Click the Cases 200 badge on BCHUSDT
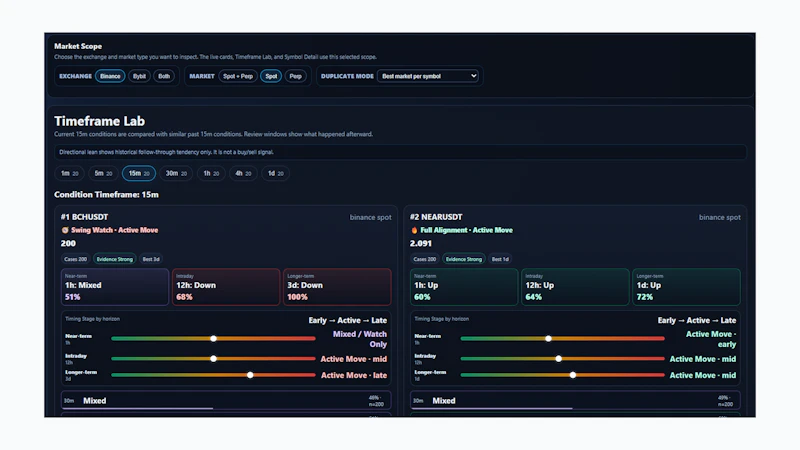Viewport: 800px width, 450px height. pyautogui.click(x=76, y=259)
